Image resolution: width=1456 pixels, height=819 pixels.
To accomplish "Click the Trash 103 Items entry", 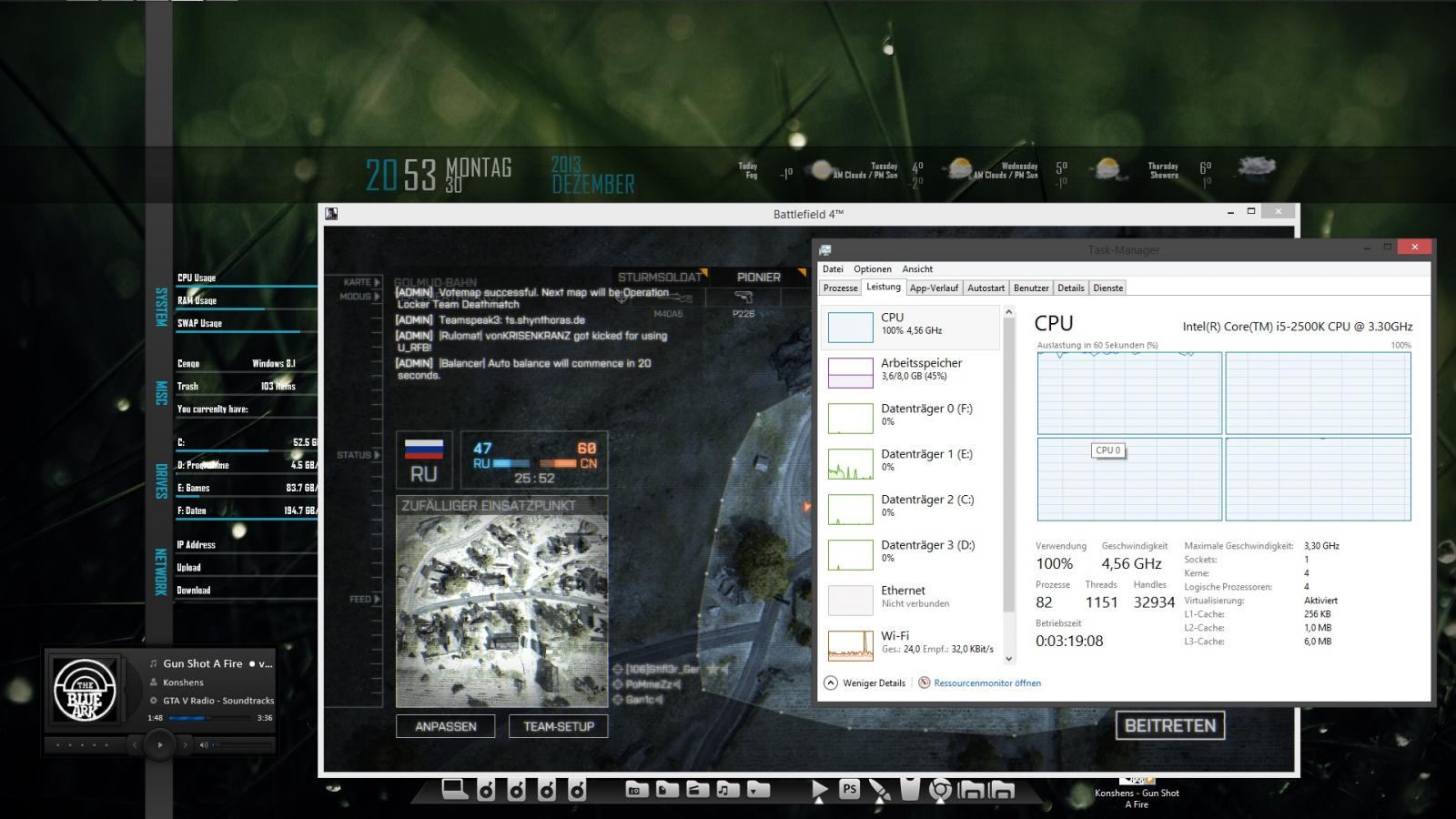I will pyautogui.click(x=246, y=386).
